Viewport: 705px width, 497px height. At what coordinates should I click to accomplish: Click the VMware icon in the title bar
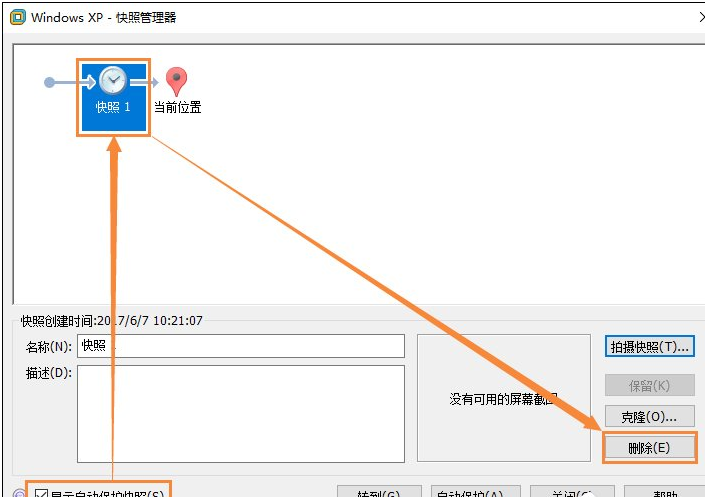(x=18, y=17)
